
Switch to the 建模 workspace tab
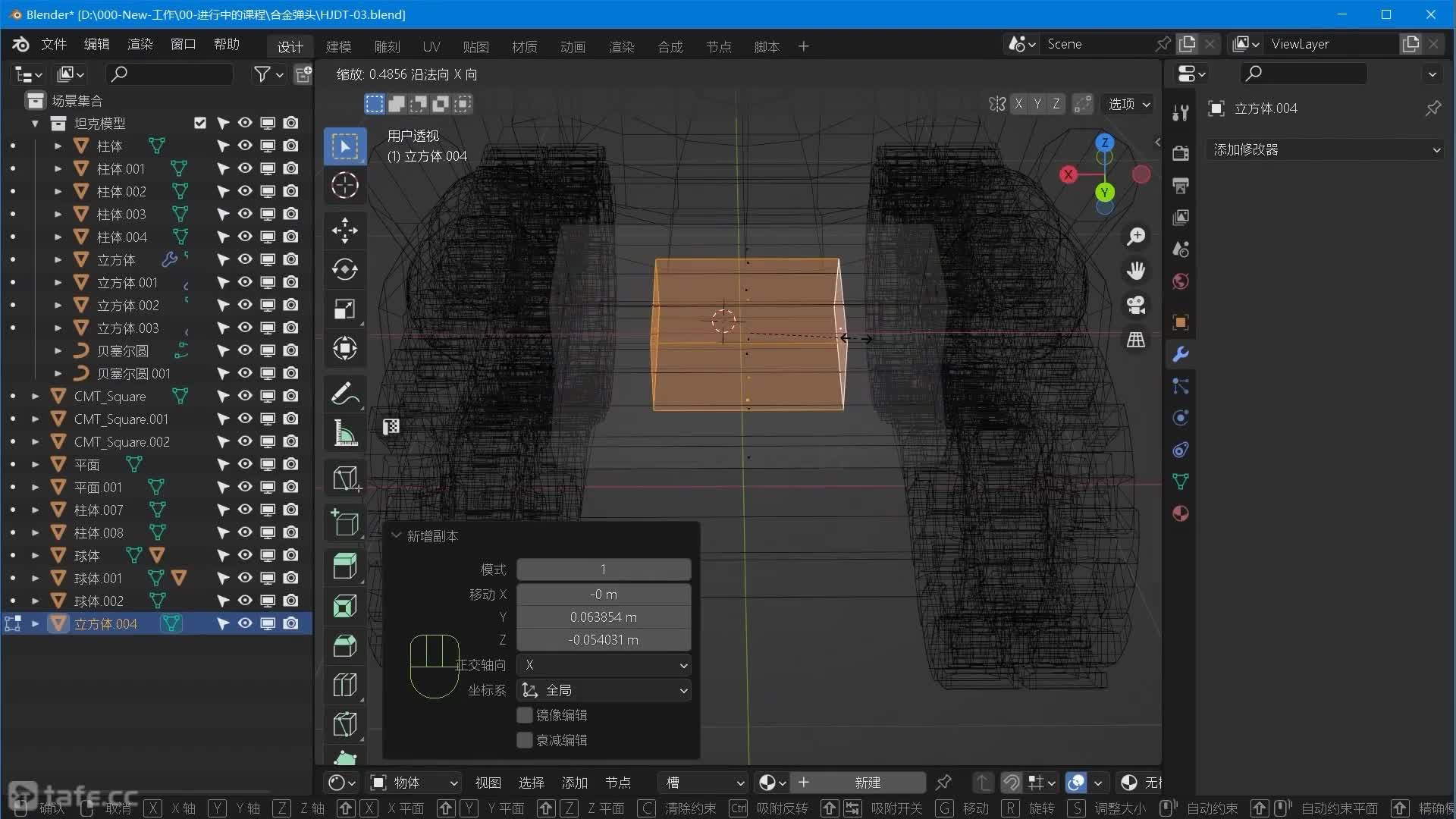[x=338, y=46]
